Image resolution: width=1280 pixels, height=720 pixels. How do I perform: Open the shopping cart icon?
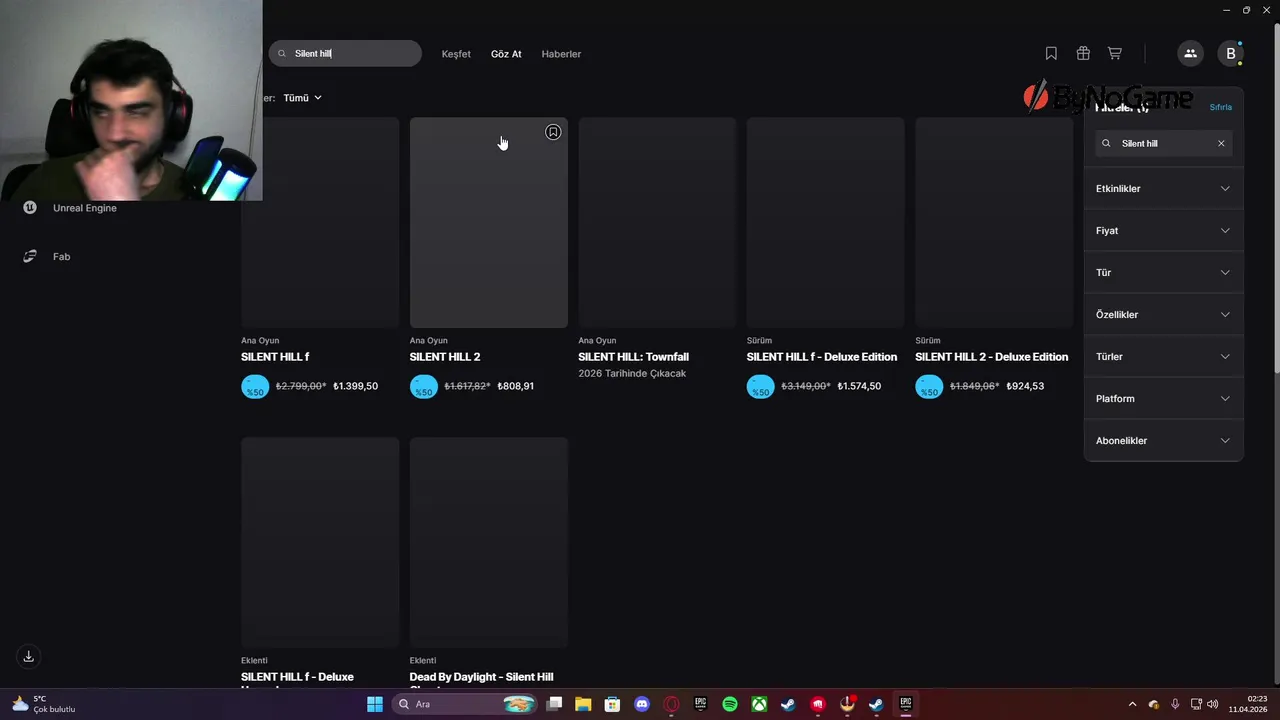point(1115,54)
